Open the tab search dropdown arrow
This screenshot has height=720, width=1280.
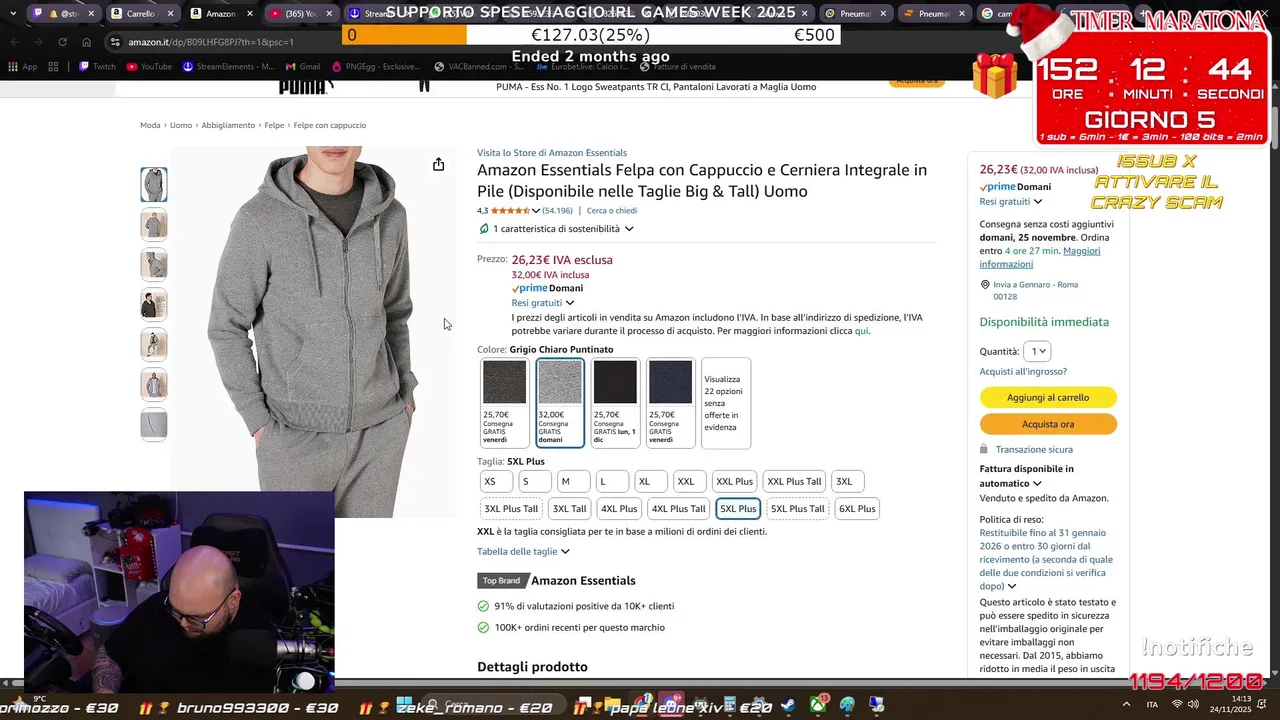(x=12, y=14)
